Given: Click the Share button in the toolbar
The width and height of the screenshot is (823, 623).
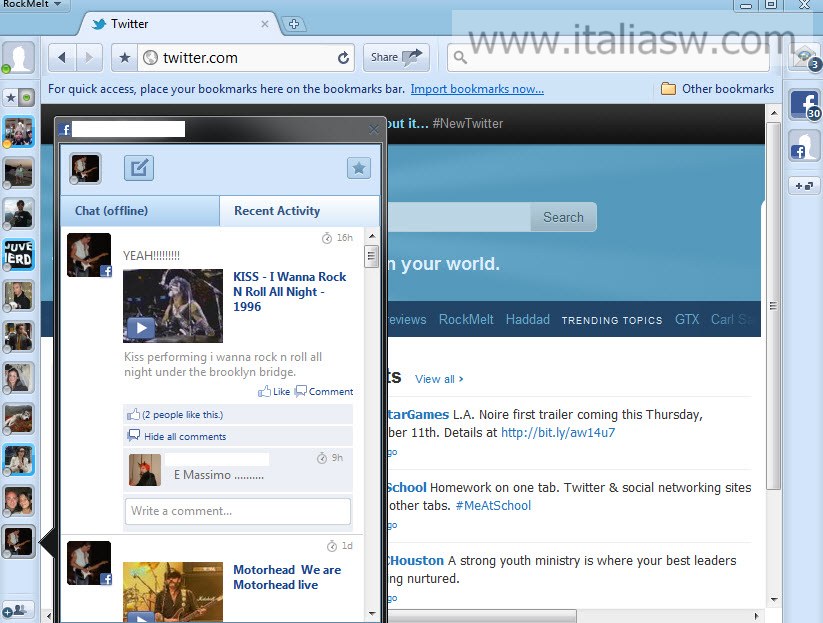Looking at the screenshot, I should click(x=396, y=57).
